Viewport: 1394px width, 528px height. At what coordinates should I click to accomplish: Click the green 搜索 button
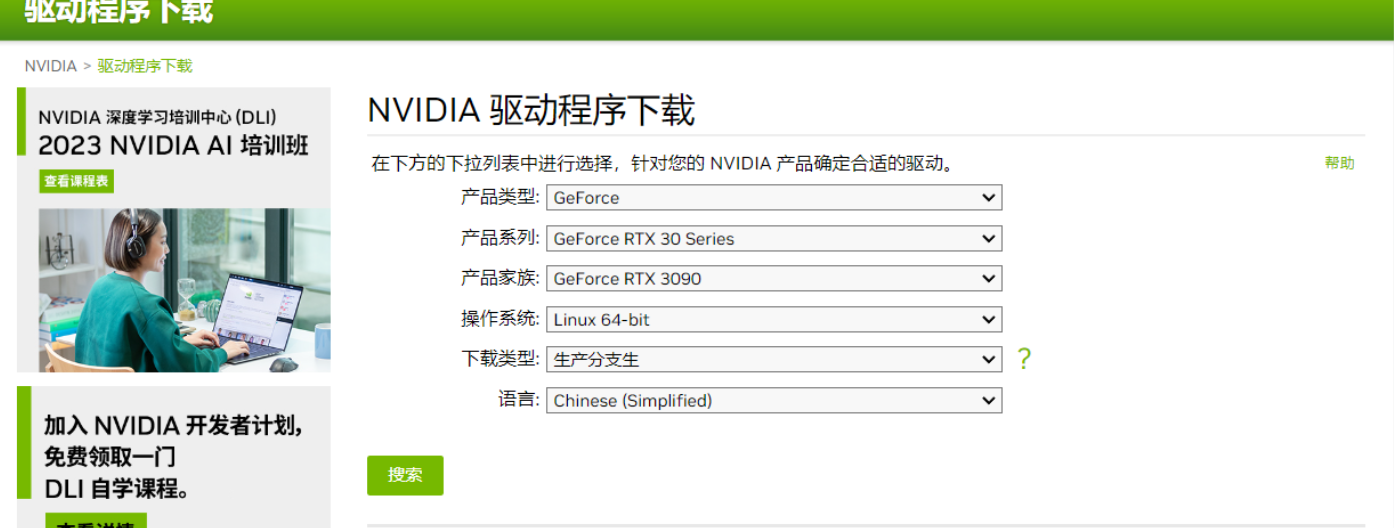[405, 475]
